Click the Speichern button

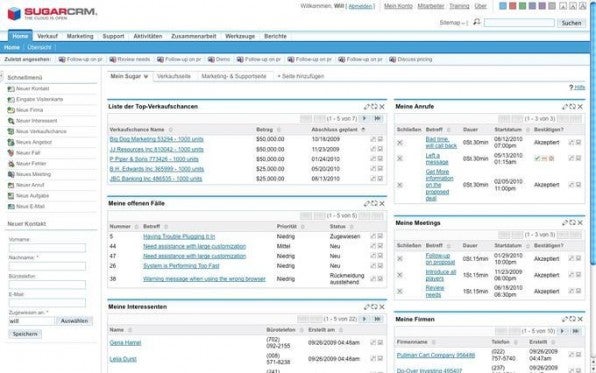click(x=25, y=334)
